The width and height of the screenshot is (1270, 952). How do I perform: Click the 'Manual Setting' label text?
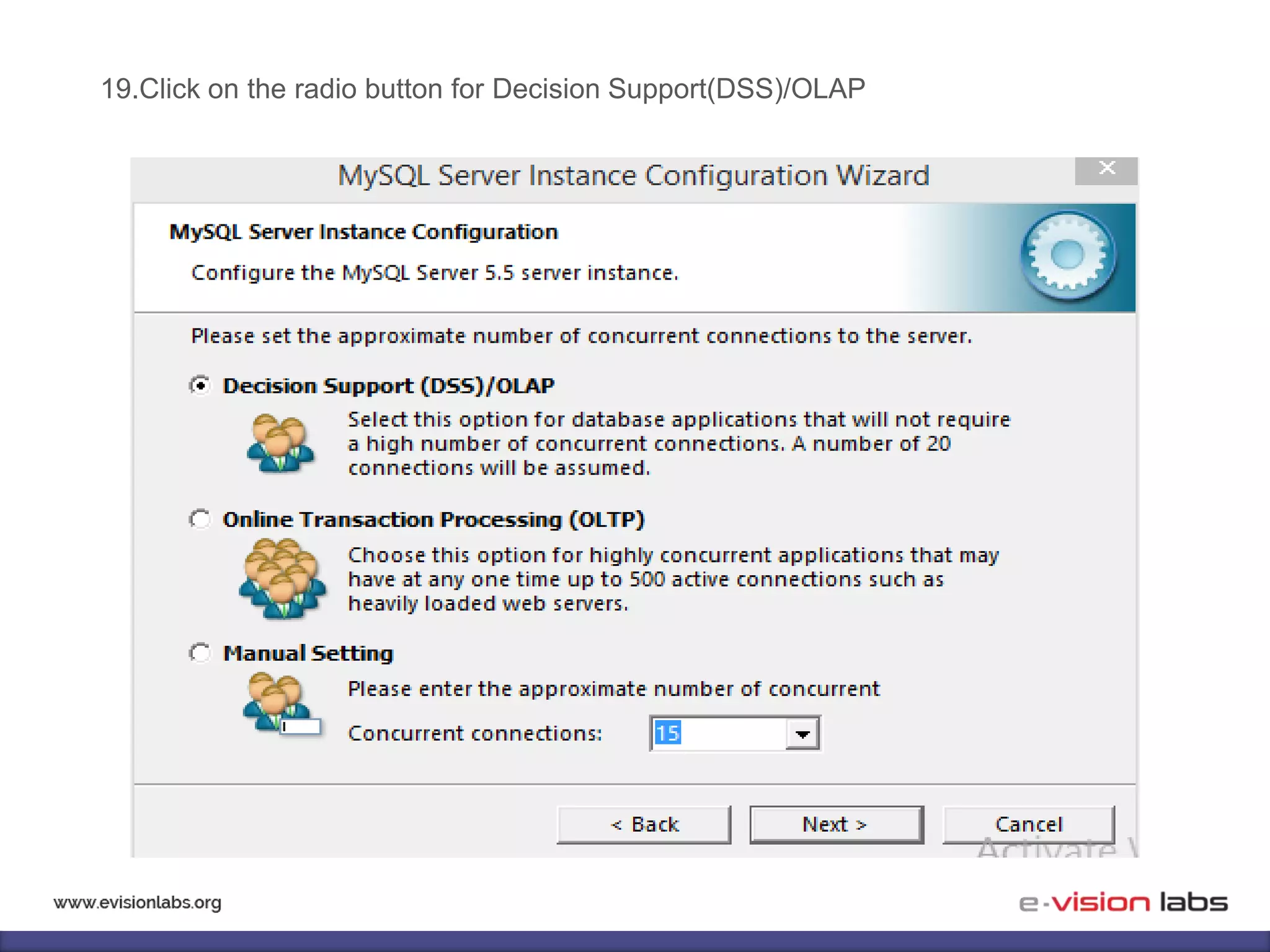(x=308, y=653)
